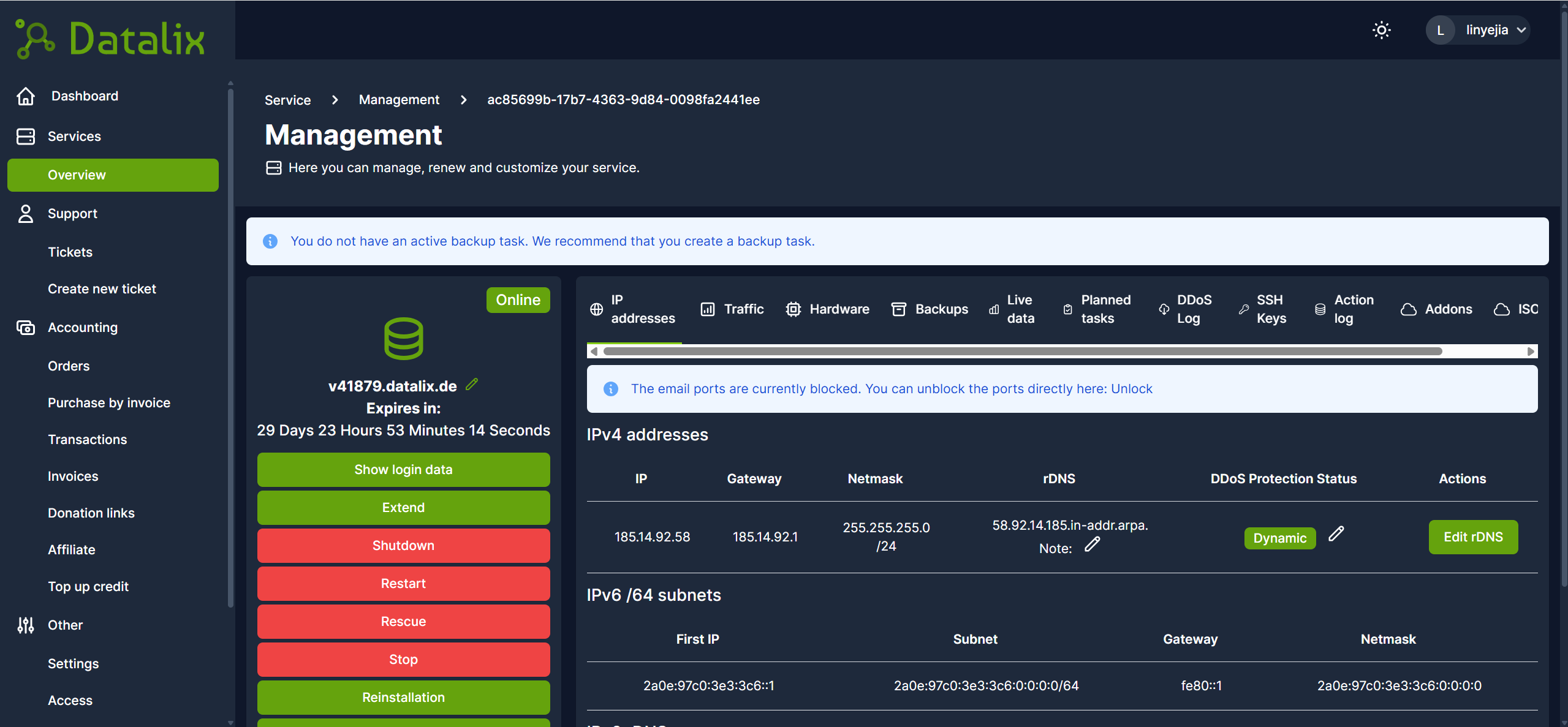Click the Online status badge

518,300
